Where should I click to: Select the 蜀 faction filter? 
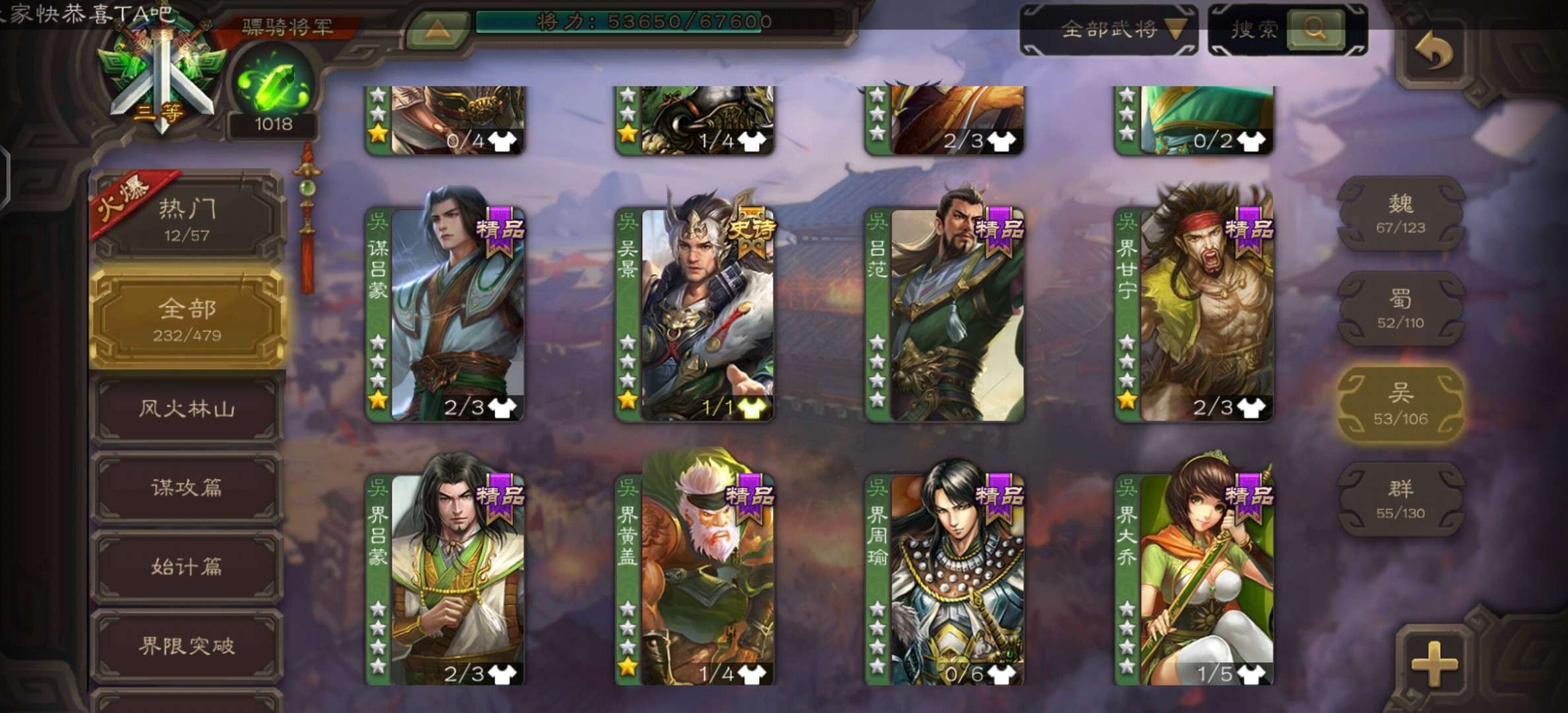[1401, 308]
